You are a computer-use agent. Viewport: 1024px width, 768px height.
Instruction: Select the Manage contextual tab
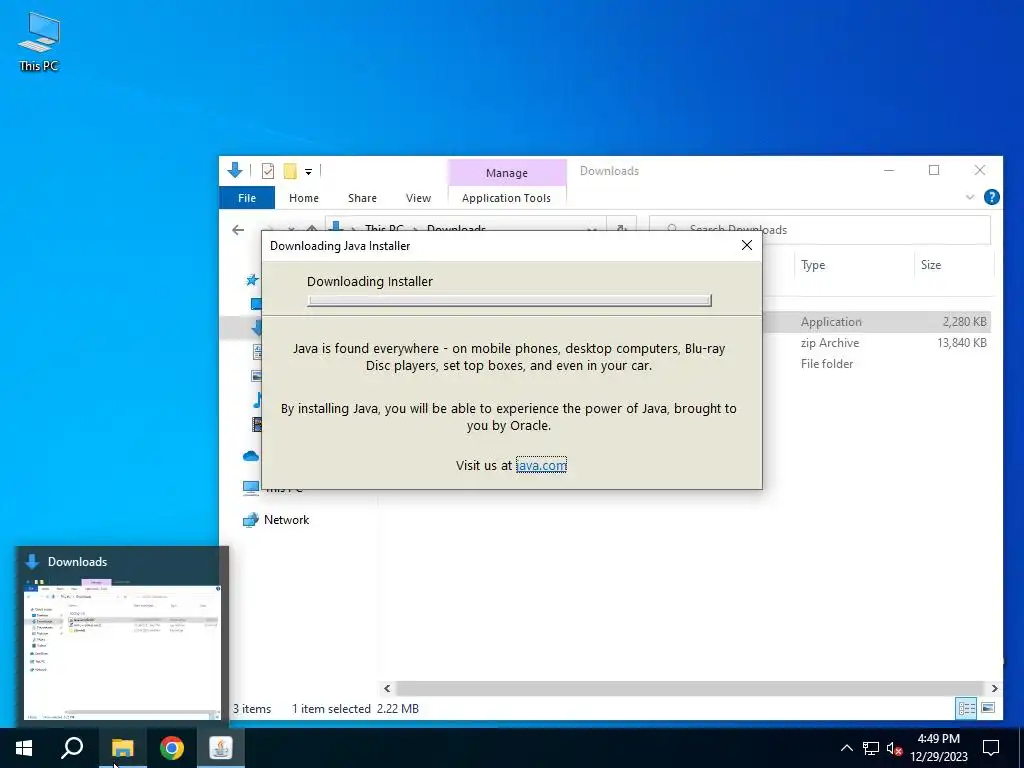click(x=507, y=173)
